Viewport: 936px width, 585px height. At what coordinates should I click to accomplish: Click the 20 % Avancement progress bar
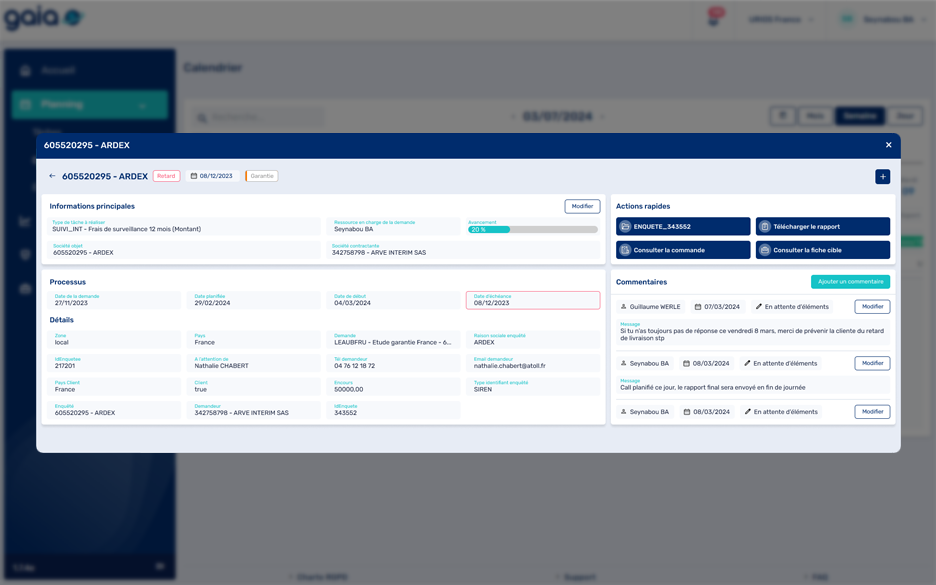pos(532,229)
